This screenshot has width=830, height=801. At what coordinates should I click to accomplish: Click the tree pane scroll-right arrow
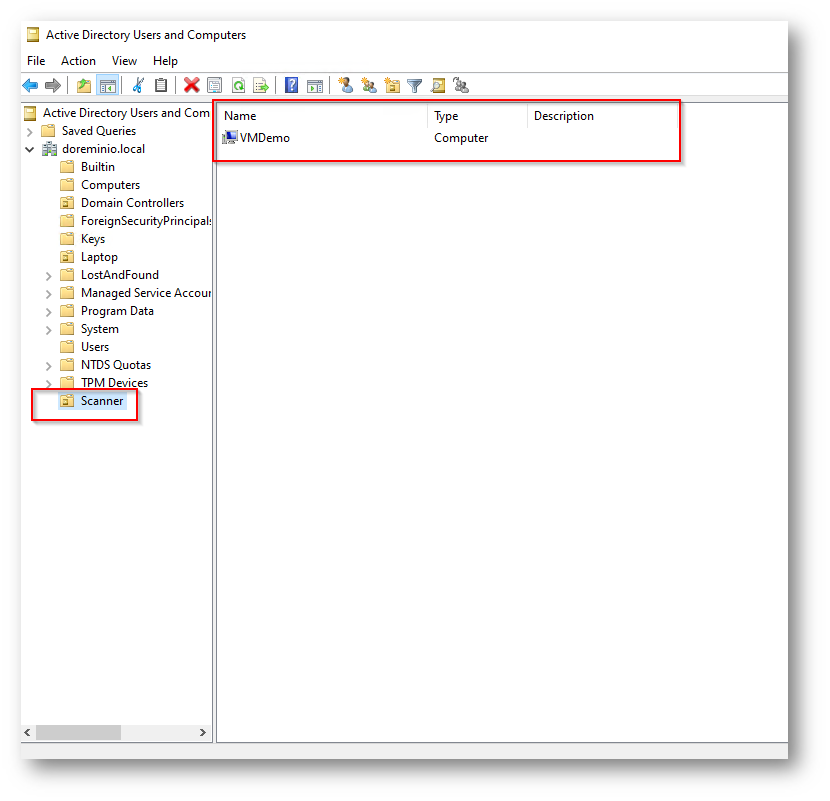click(x=203, y=732)
